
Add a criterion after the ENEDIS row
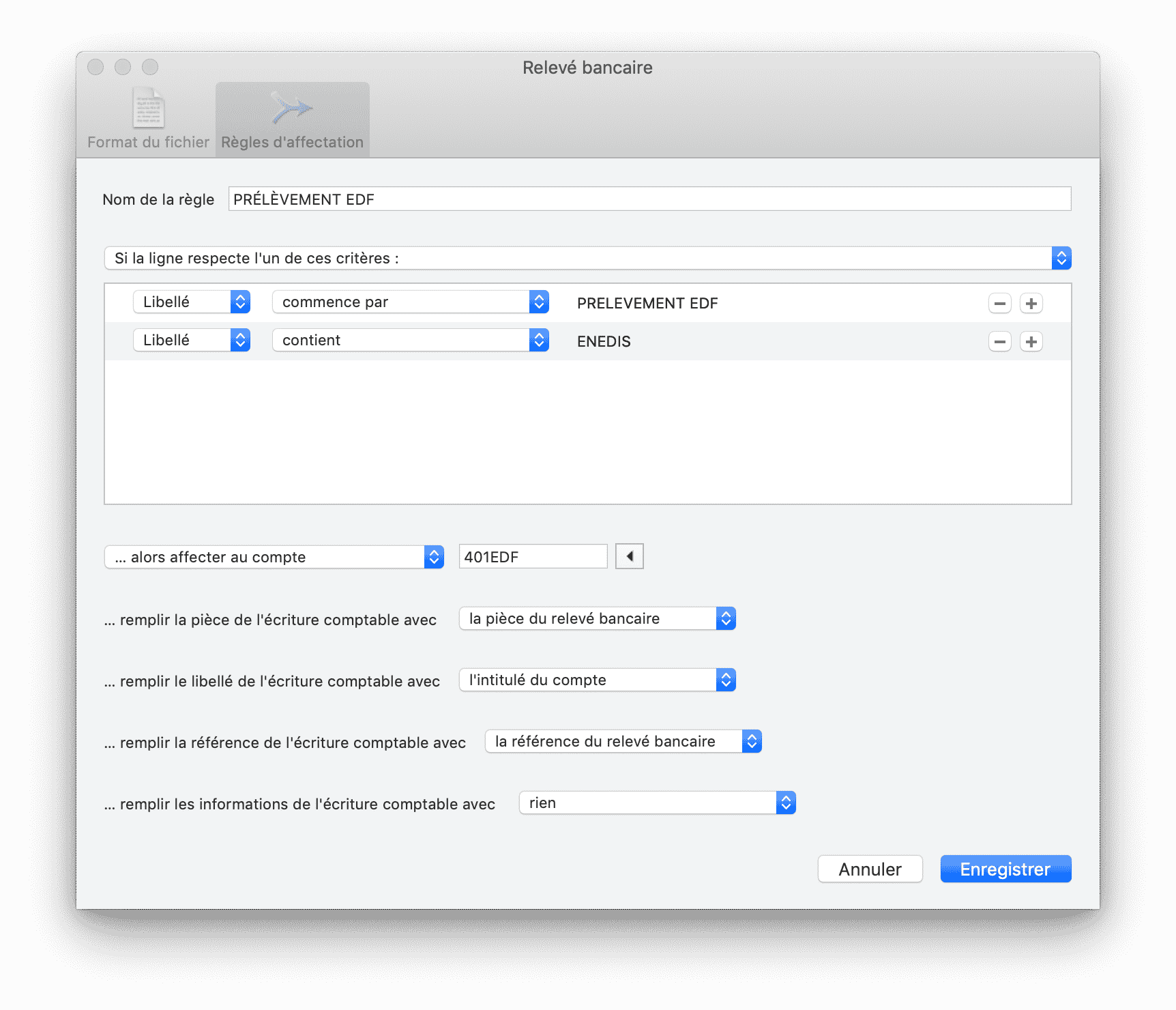1031,341
